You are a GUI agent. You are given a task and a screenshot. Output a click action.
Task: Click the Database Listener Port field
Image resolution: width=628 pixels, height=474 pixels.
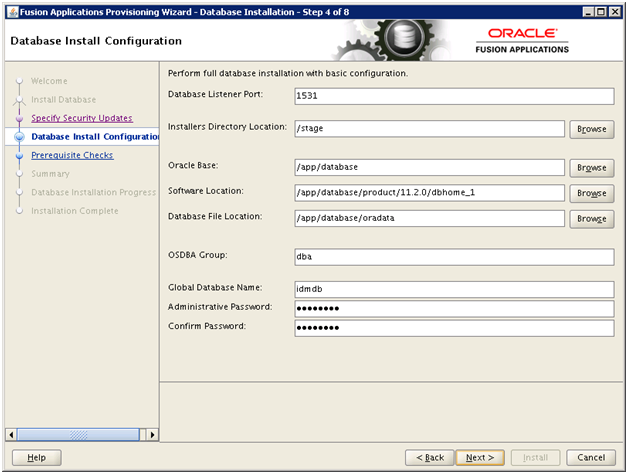pyautogui.click(x=454, y=96)
